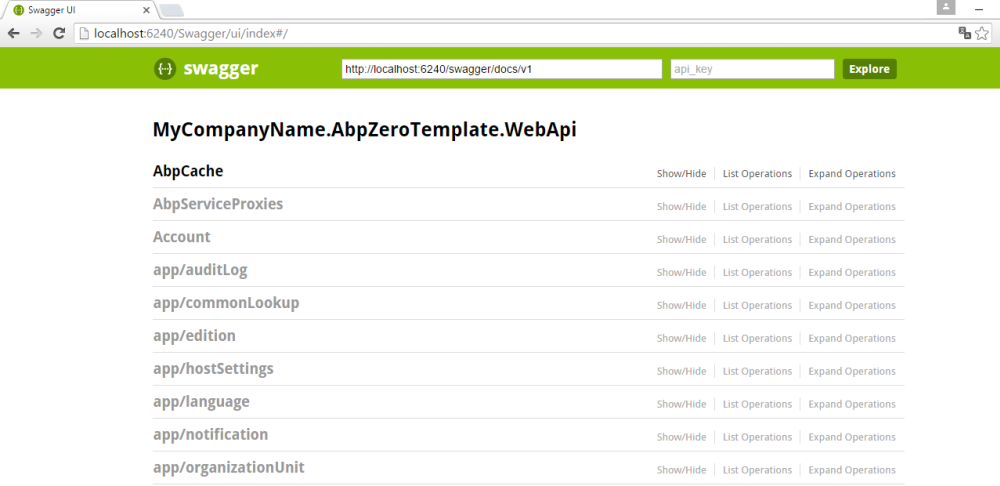This screenshot has width=1000, height=486.
Task: Expand Operations for app/auditLog
Action: pos(852,272)
